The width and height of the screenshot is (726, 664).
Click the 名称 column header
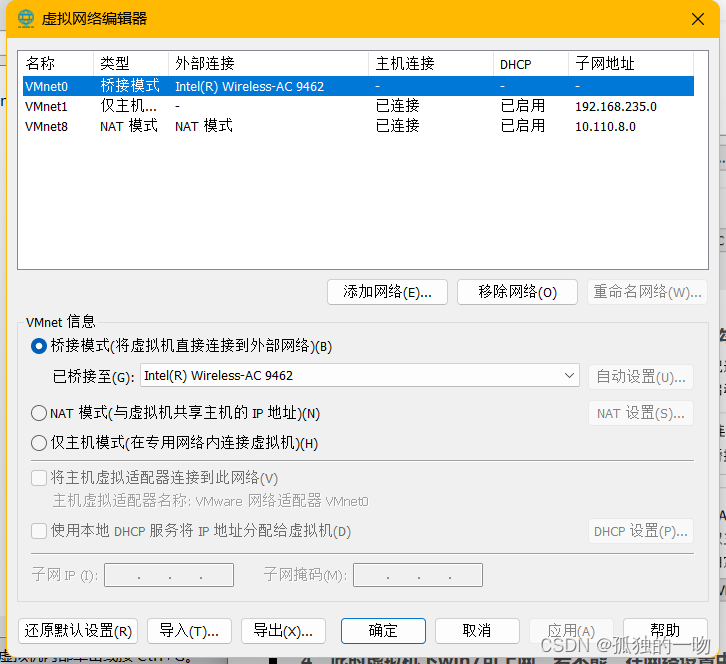56,63
